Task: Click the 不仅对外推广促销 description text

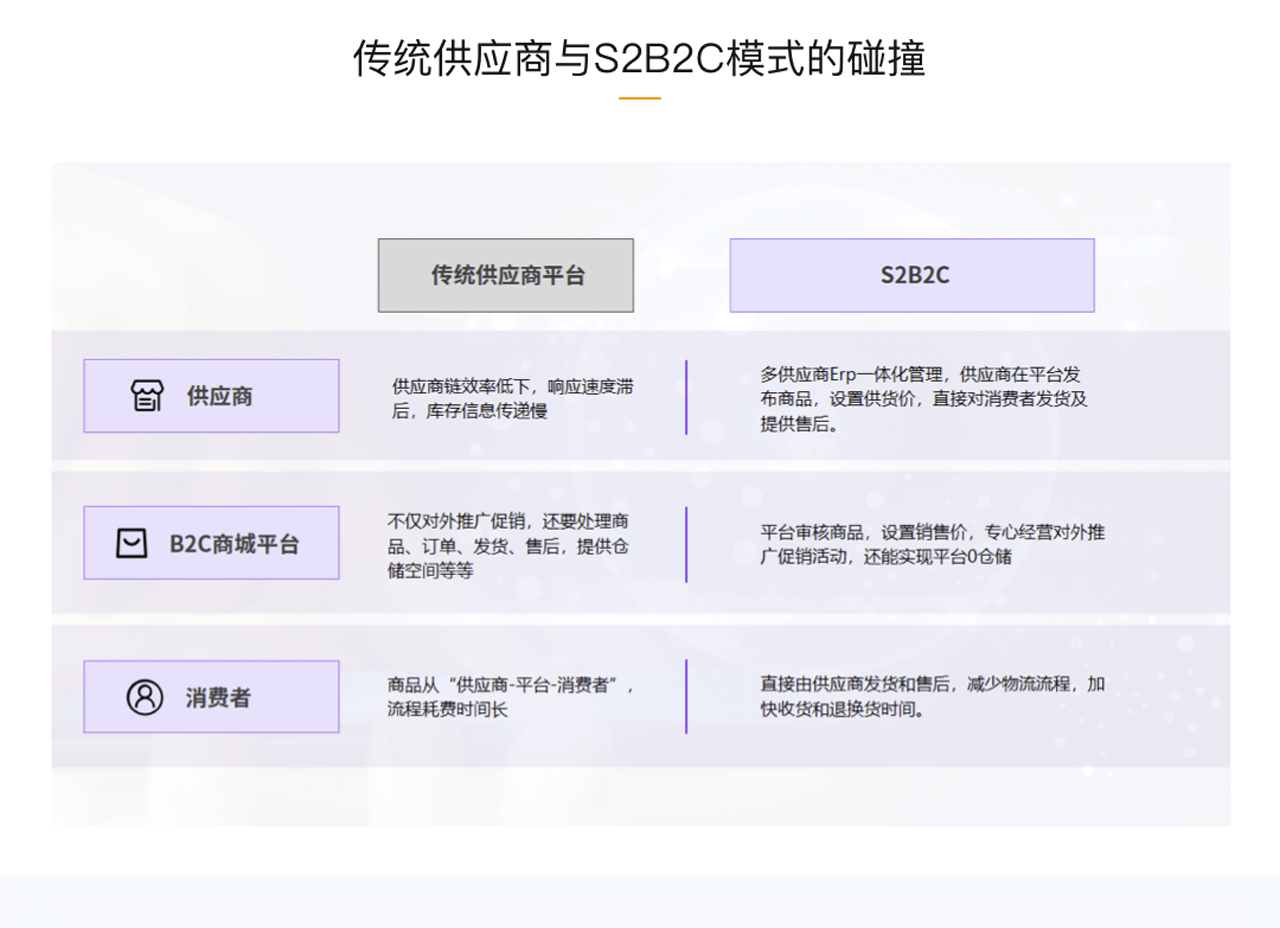Action: 508,545
